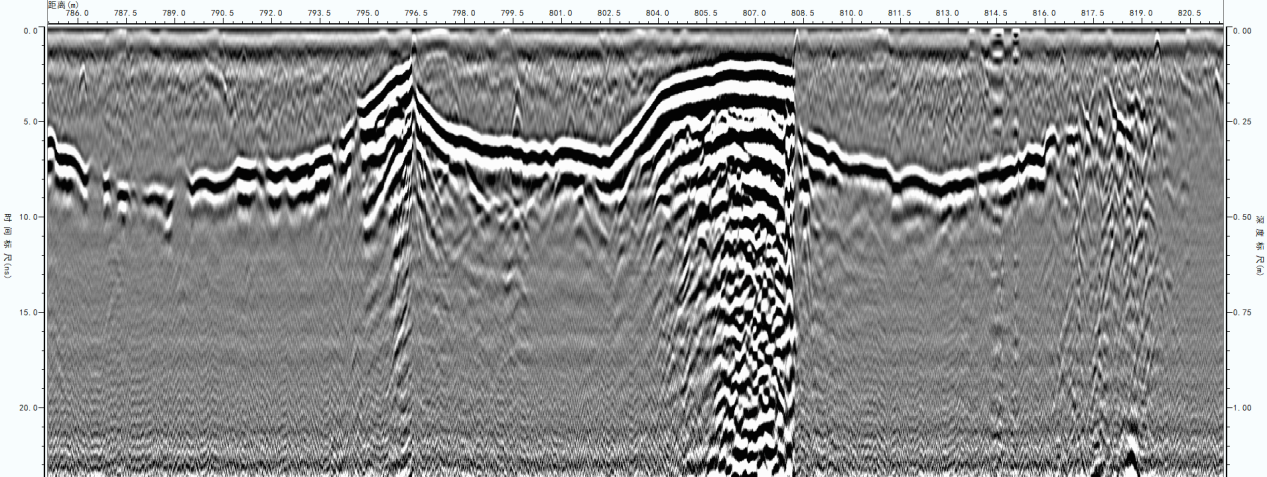Select the 813.0 distance tick label

click(947, 14)
